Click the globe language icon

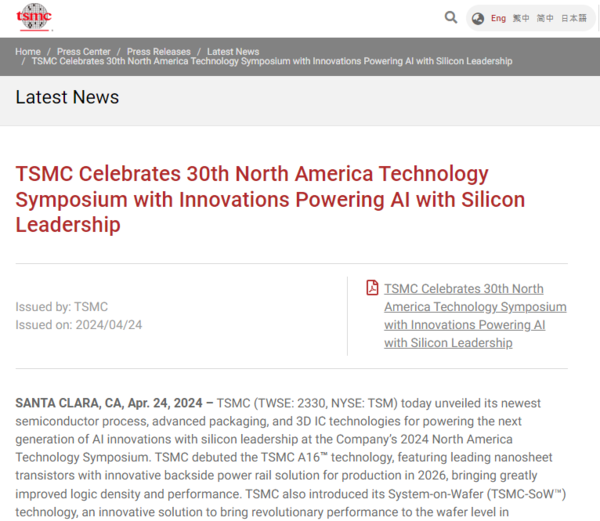(478, 18)
